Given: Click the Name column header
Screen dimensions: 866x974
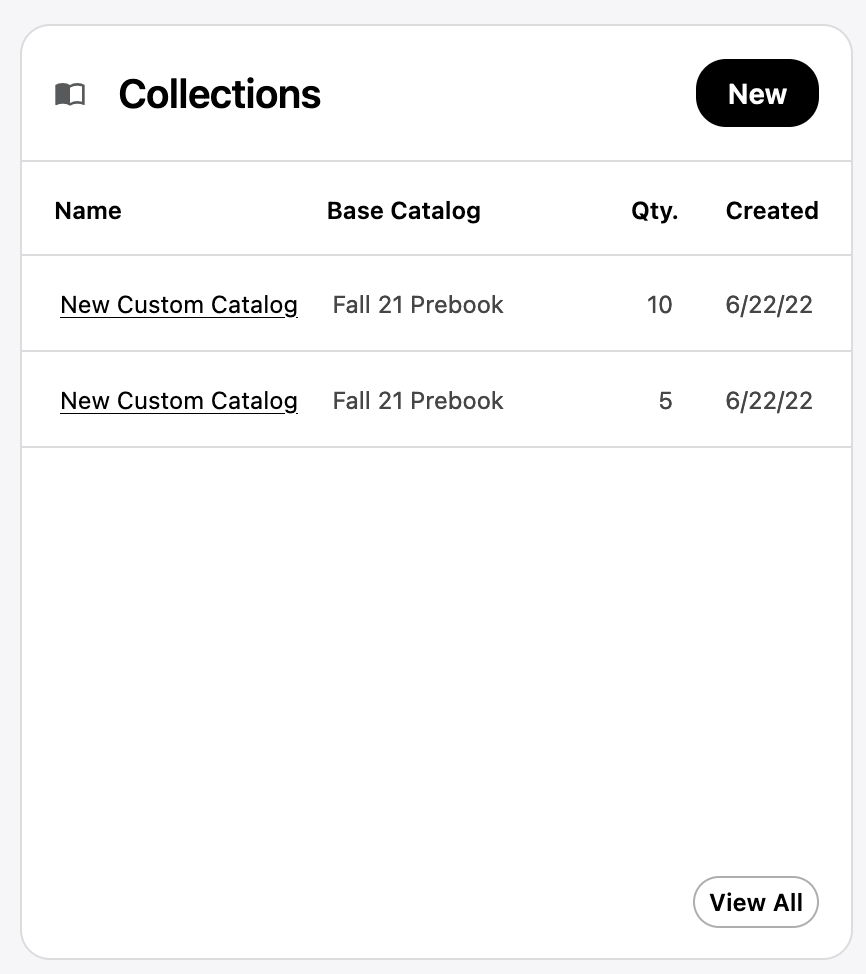Looking at the screenshot, I should 87,210.
